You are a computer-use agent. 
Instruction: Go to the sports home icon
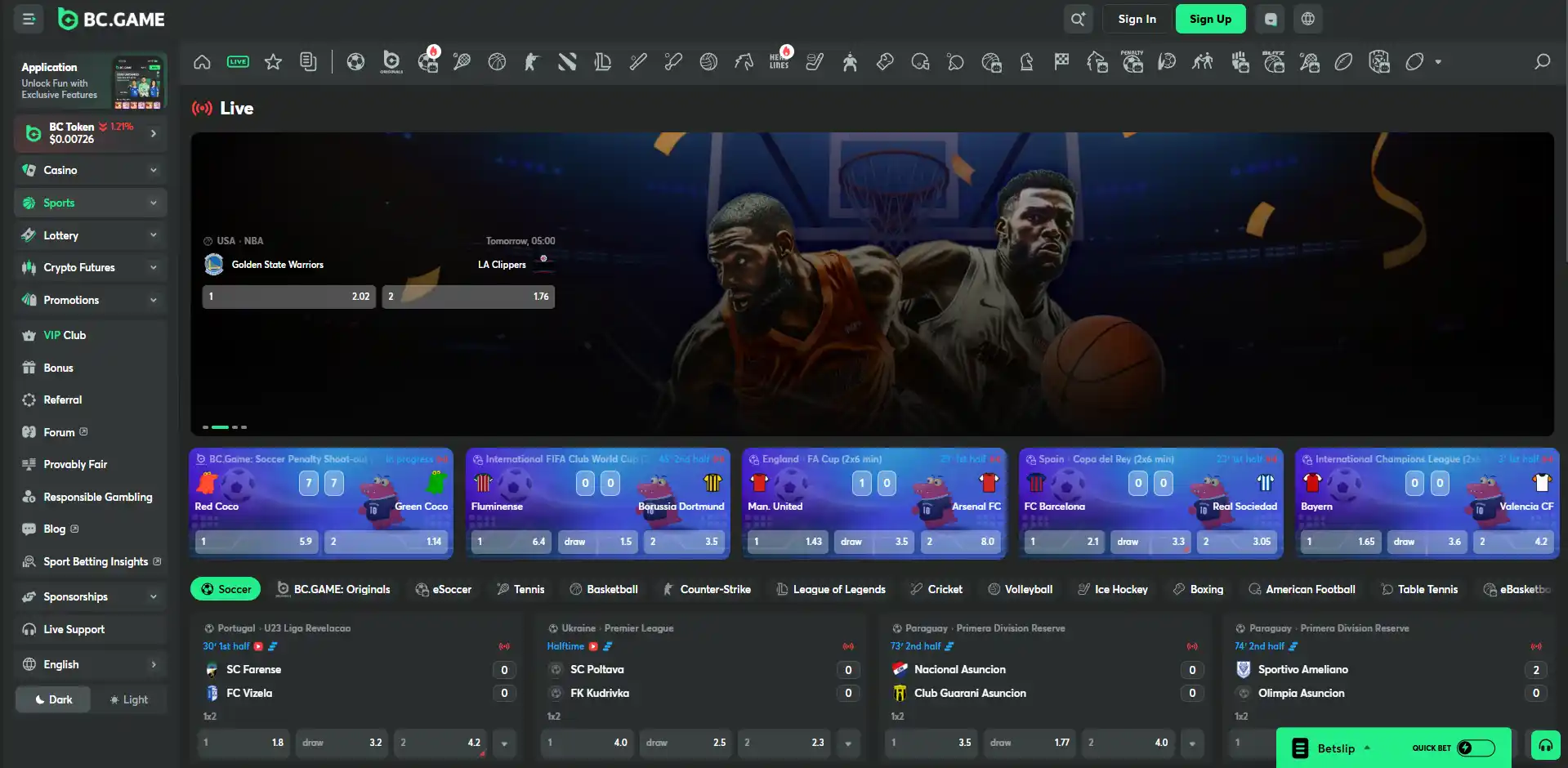pos(202,61)
